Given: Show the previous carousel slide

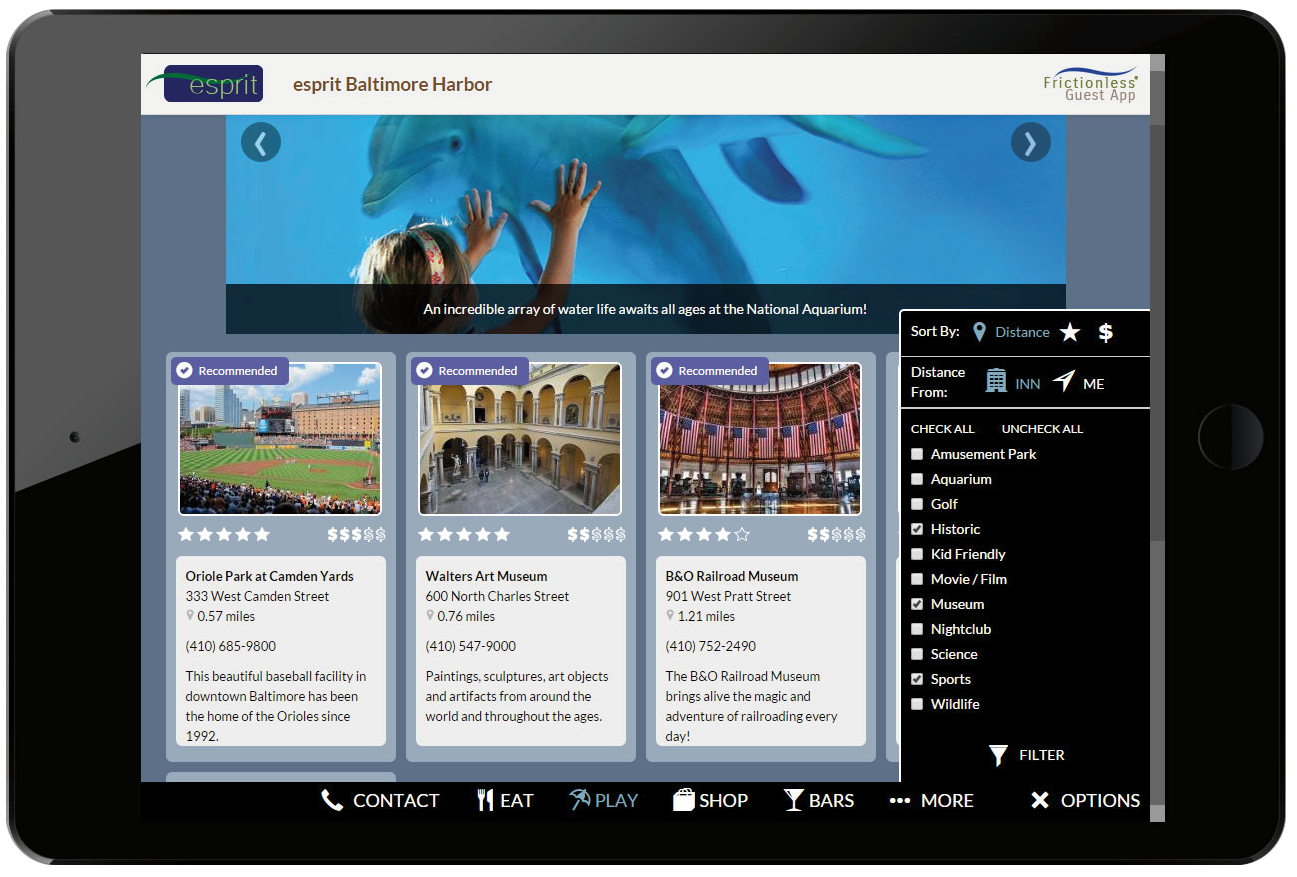Looking at the screenshot, I should (261, 143).
